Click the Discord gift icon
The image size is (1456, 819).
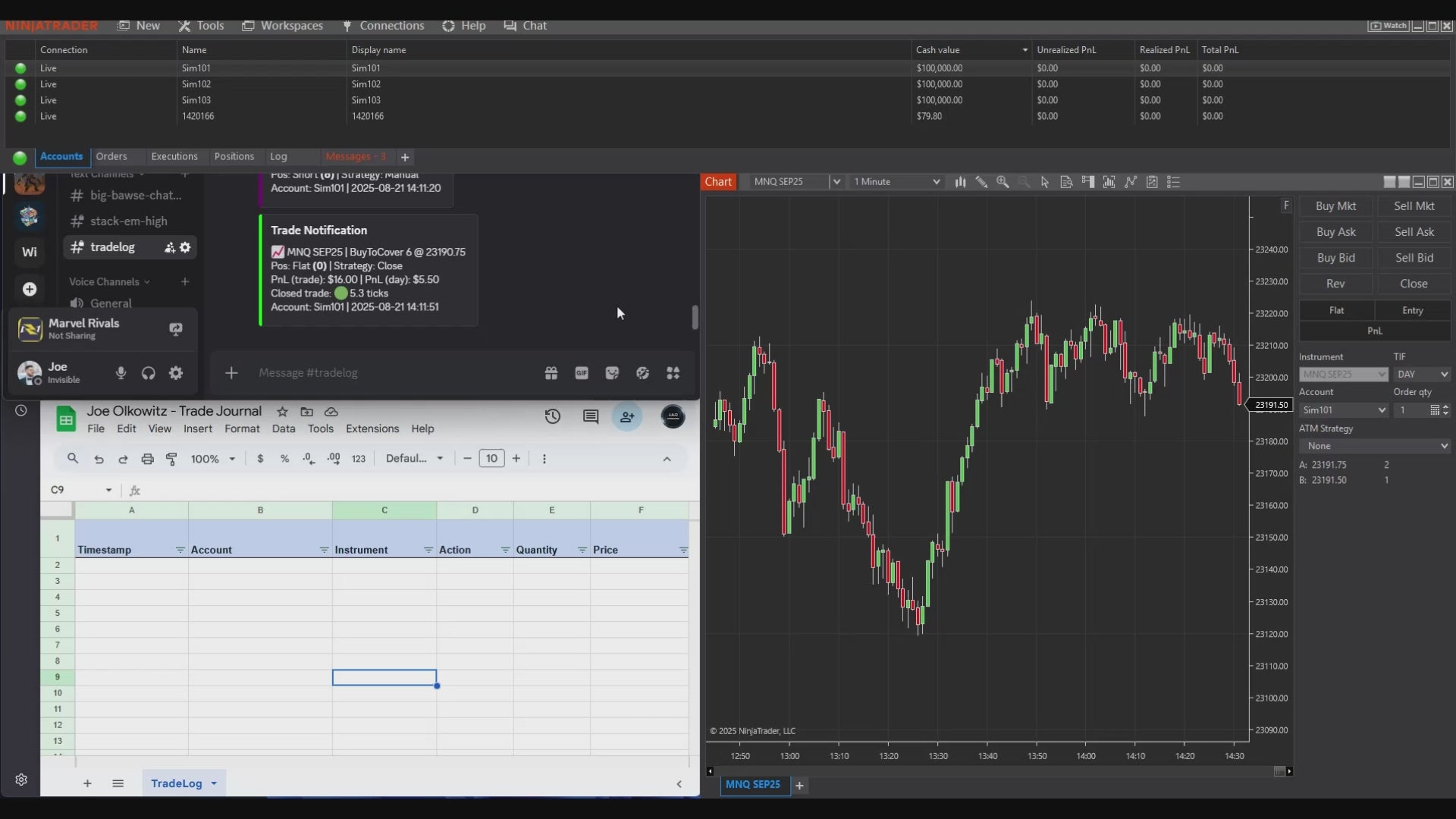551,373
